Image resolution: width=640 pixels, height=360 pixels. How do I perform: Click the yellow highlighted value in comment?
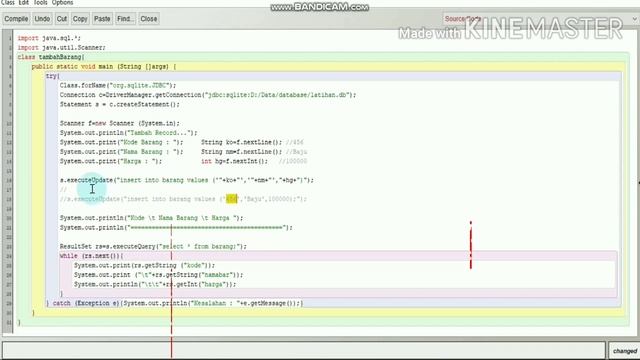pos(231,199)
